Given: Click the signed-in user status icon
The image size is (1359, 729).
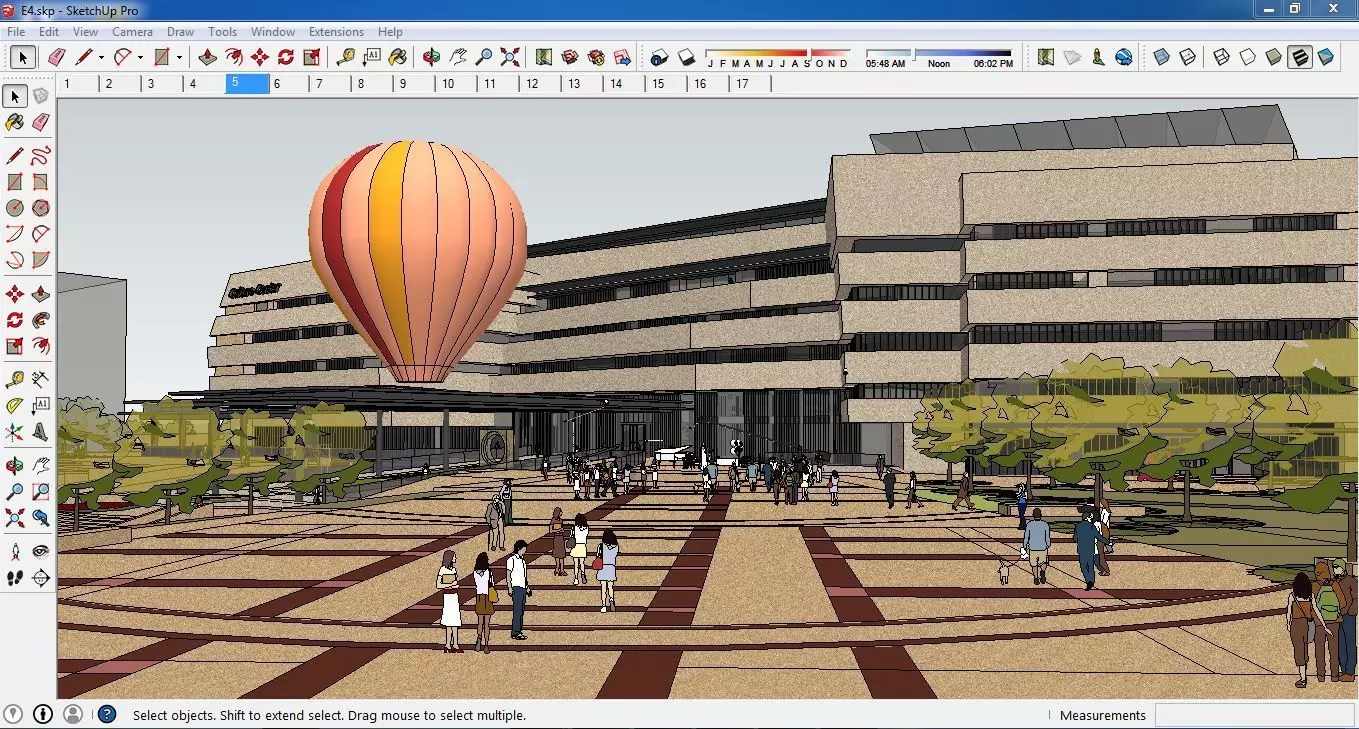Looking at the screenshot, I should 73,714.
